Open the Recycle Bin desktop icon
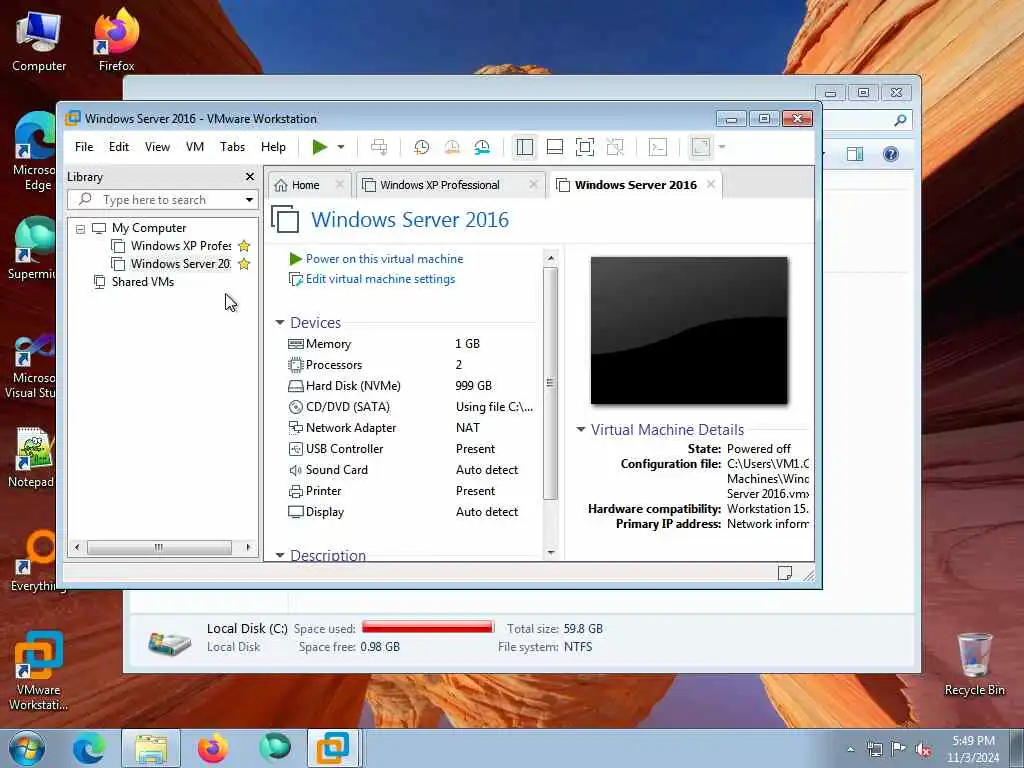This screenshot has width=1024, height=768. 974,665
